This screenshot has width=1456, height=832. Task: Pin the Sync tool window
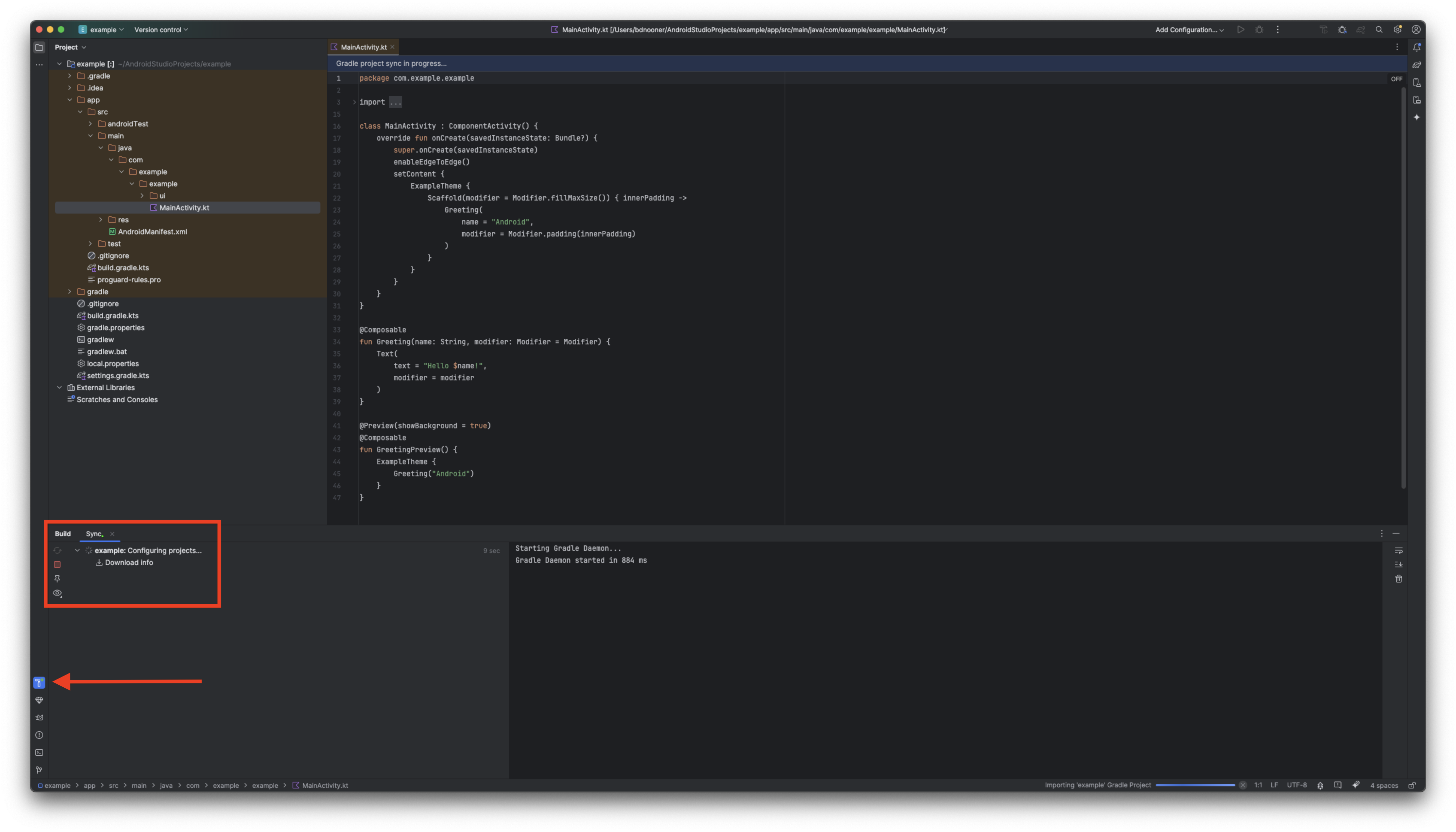[57, 579]
